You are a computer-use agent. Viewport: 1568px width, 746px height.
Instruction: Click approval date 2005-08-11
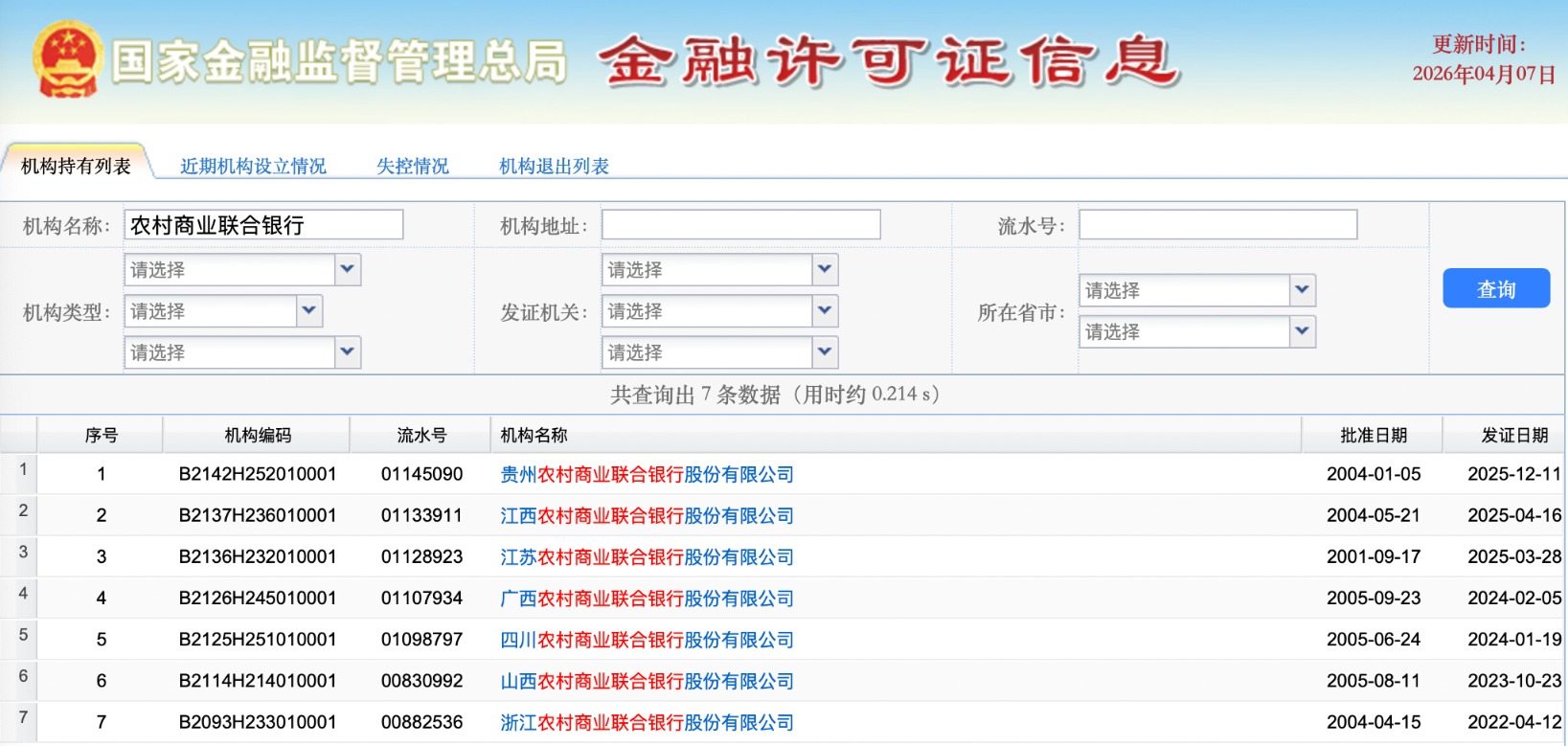coord(1374,681)
